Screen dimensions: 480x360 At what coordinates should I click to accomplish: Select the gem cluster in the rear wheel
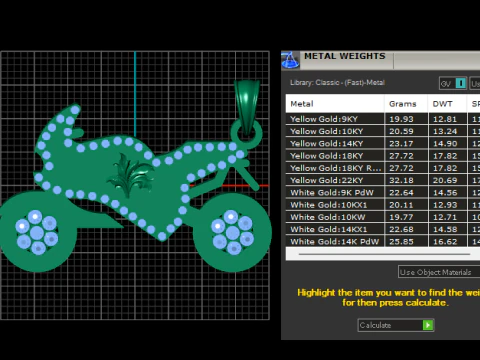(x=37, y=232)
